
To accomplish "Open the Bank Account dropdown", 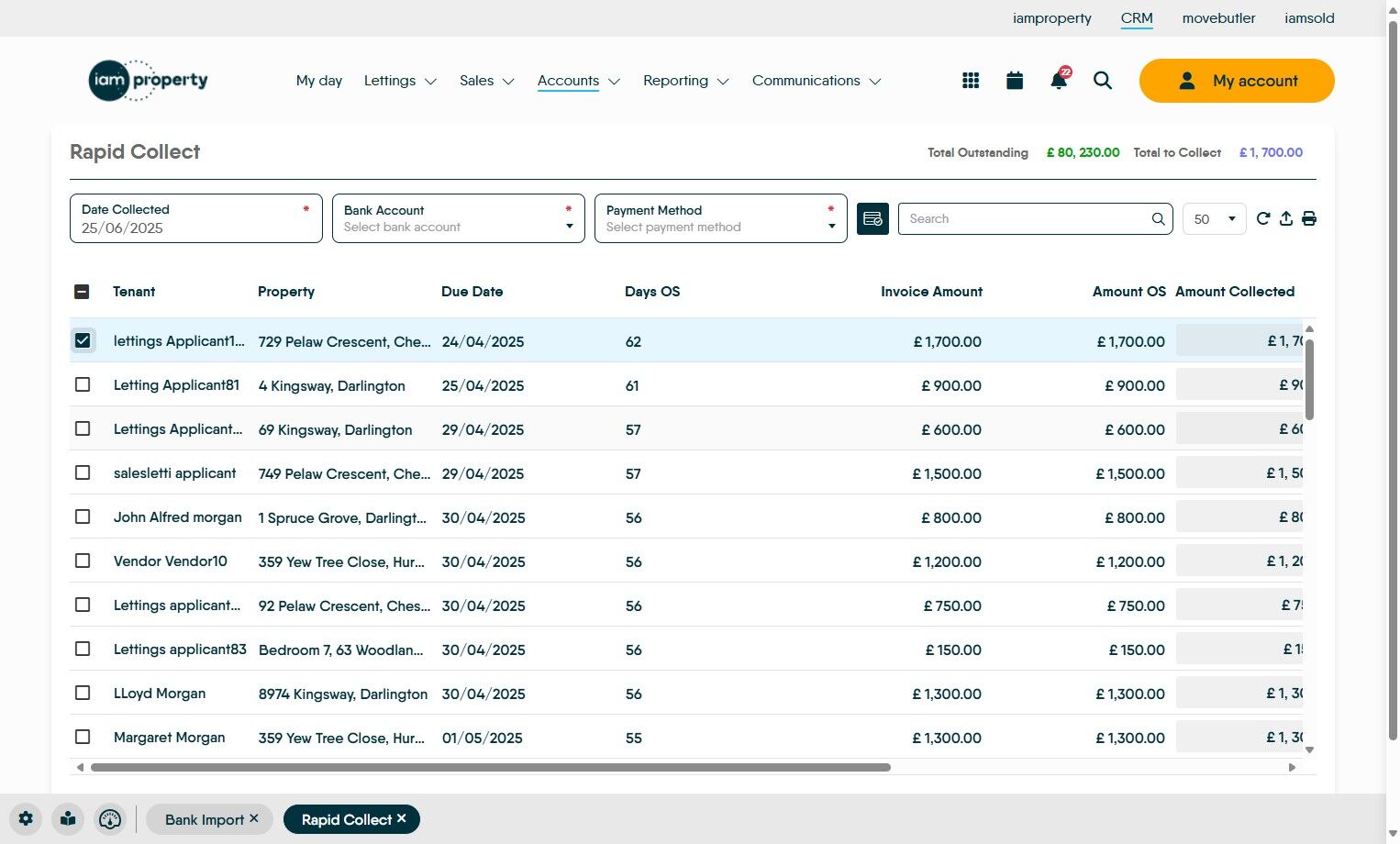I will point(458,218).
